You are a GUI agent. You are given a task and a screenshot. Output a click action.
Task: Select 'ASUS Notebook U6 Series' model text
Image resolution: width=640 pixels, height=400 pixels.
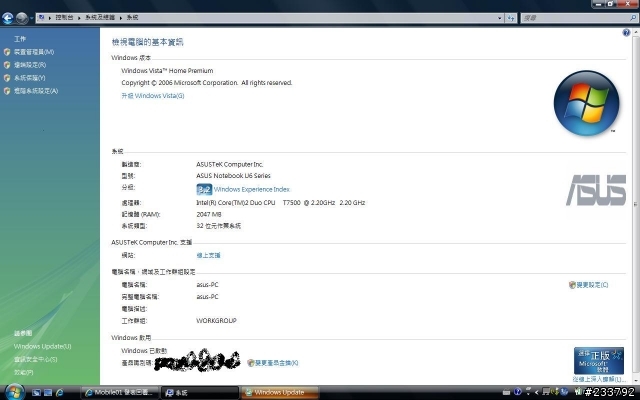pyautogui.click(x=233, y=176)
